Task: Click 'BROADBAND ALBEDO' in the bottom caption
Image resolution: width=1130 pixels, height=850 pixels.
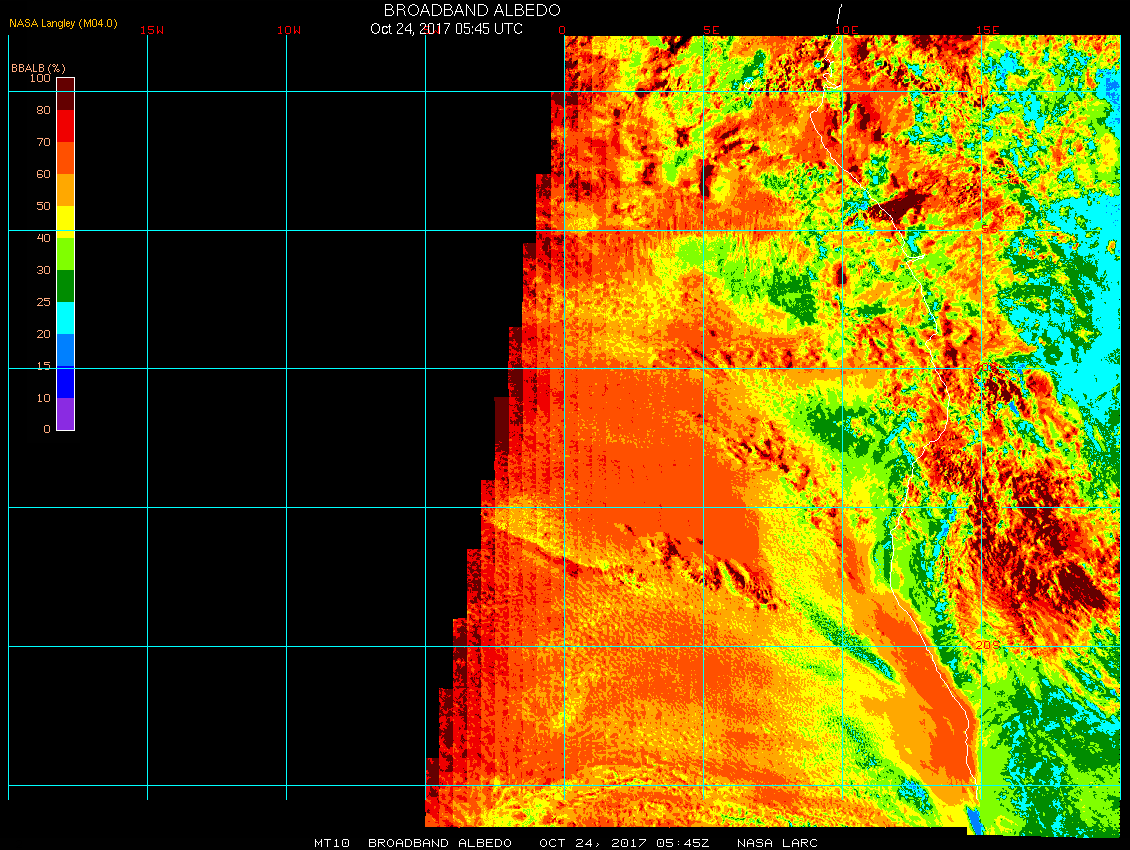Action: click(440, 843)
